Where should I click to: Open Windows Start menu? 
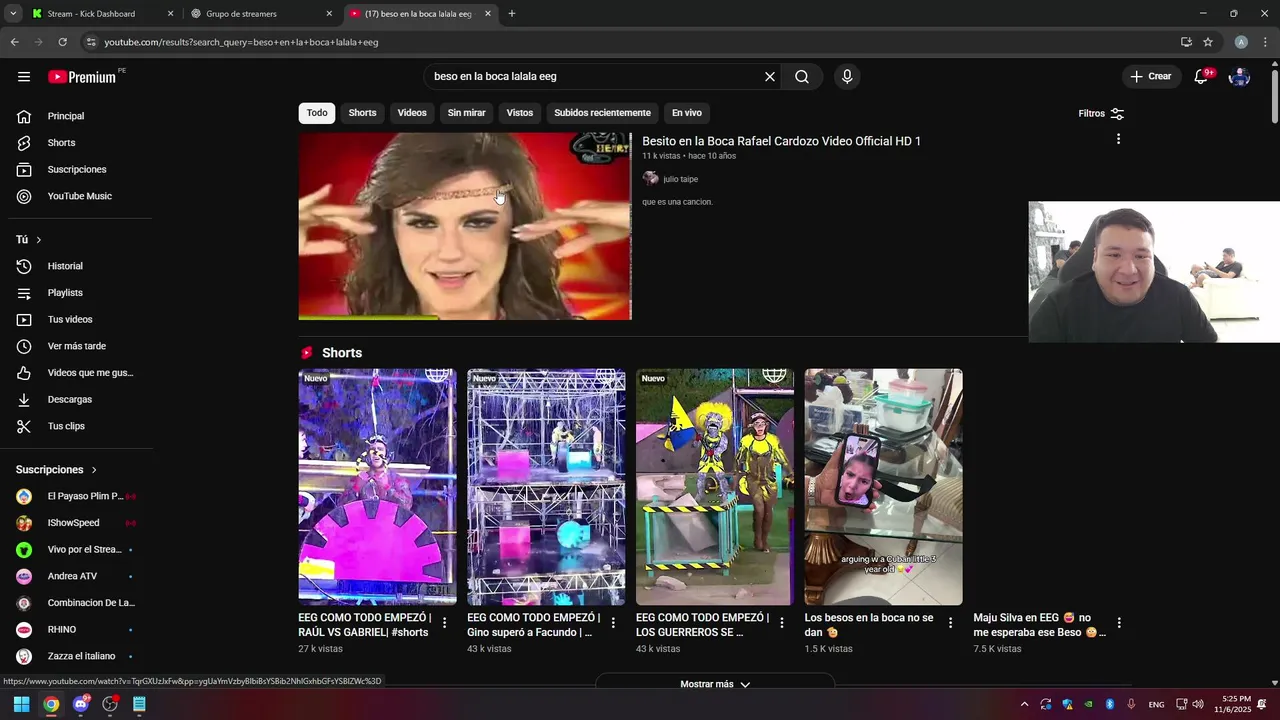(x=21, y=704)
